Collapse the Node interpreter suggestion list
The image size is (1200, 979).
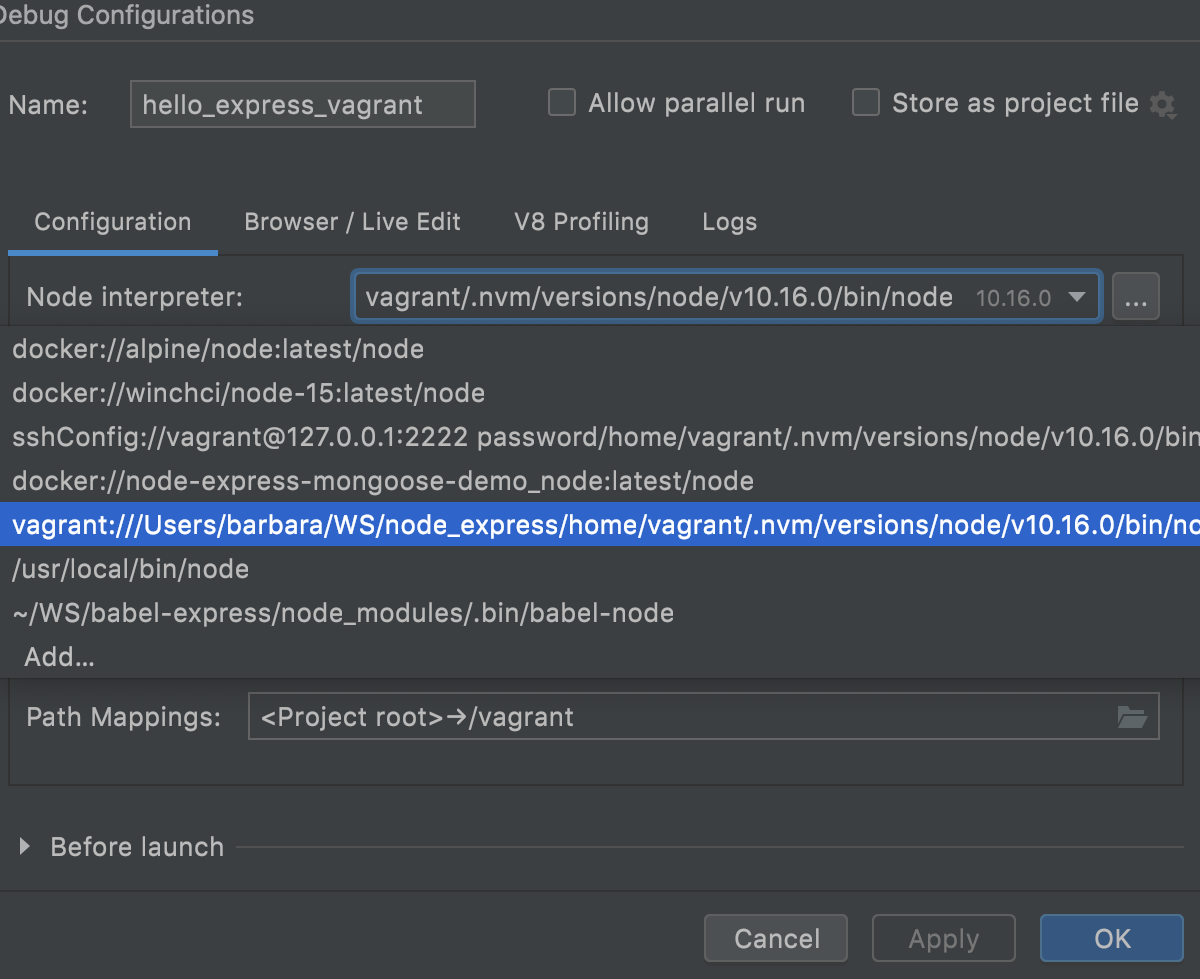pyautogui.click(x=1078, y=296)
